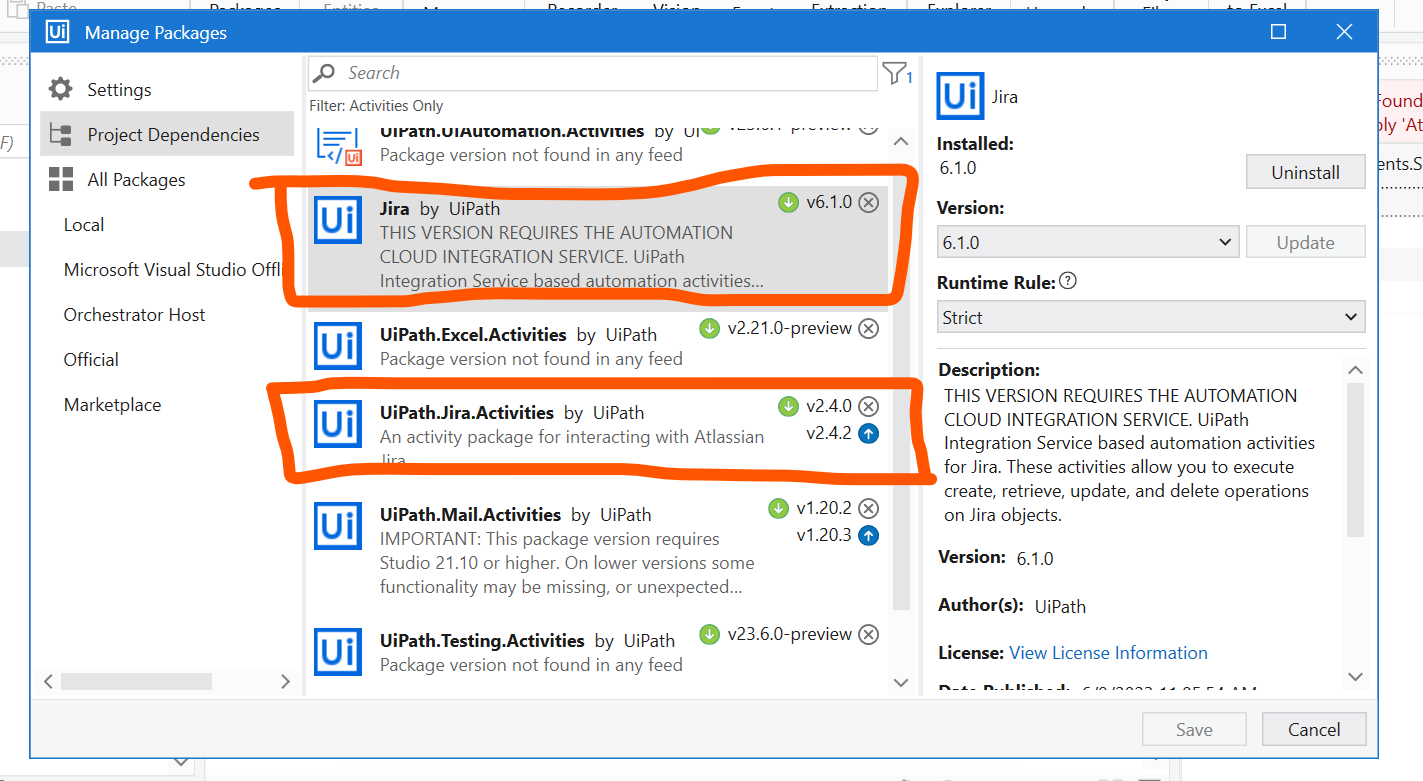Viewport: 1423px width, 781px height.
Task: Click the All Packages grid icon
Action: pos(61,179)
